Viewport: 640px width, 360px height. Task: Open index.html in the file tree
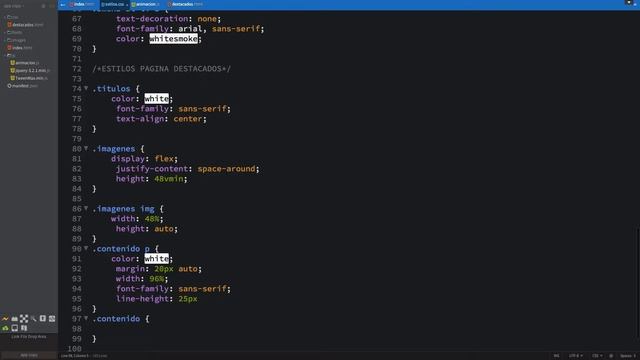[x=20, y=48]
